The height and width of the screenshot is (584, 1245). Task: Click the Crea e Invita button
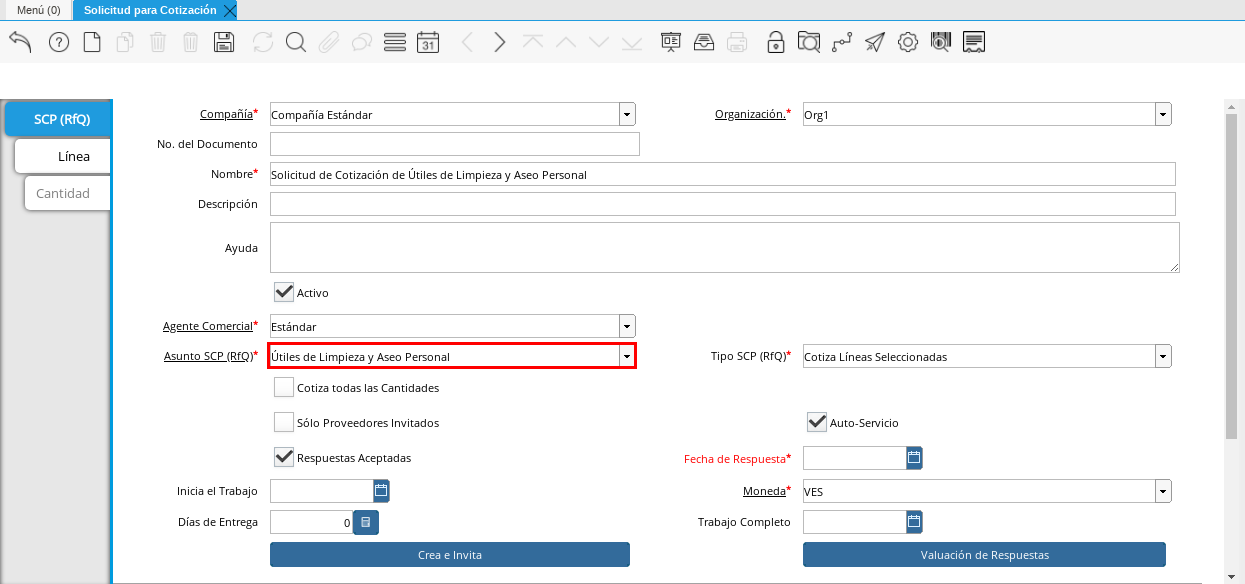pyautogui.click(x=450, y=554)
